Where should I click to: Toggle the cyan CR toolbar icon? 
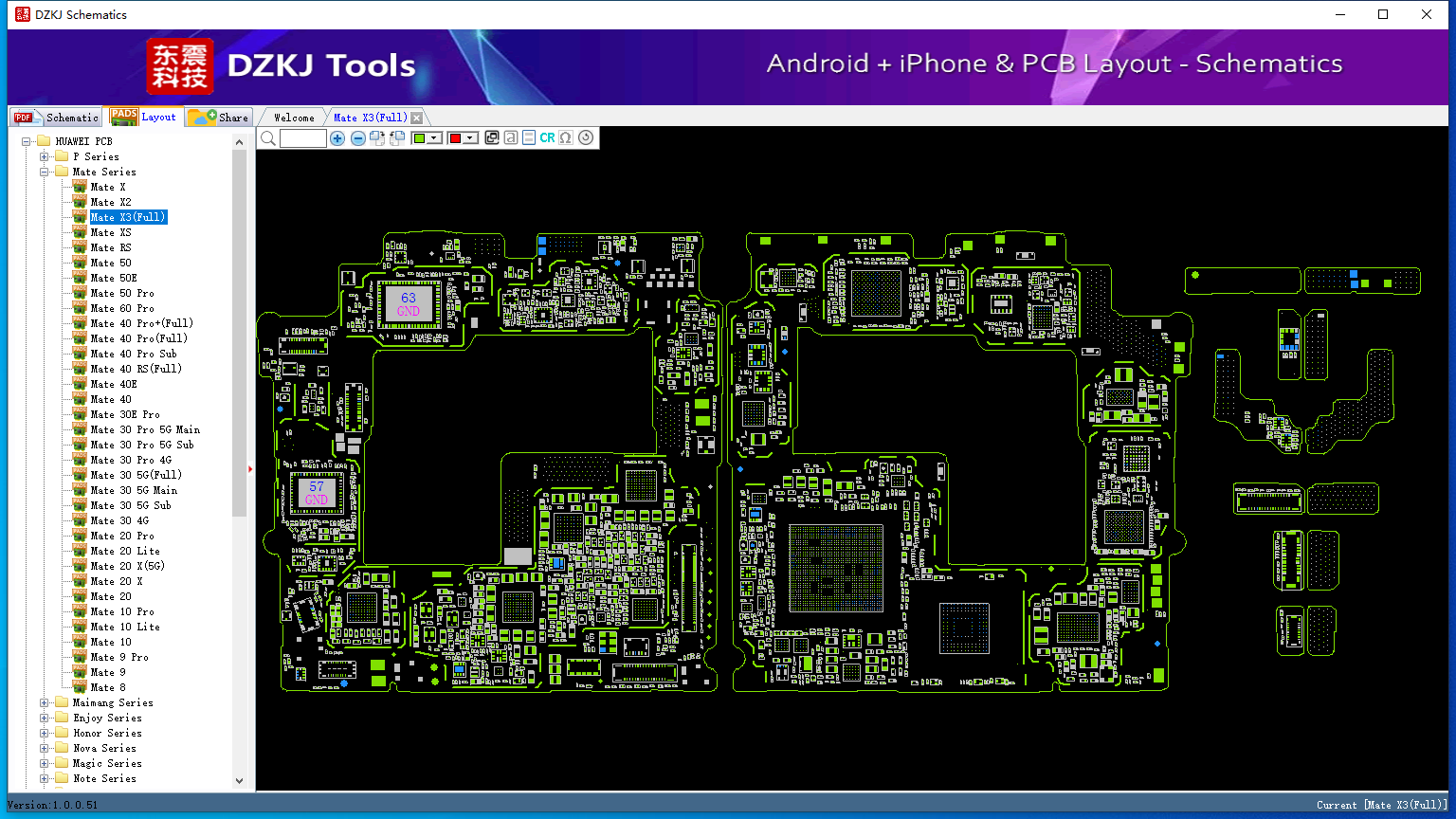tap(547, 138)
